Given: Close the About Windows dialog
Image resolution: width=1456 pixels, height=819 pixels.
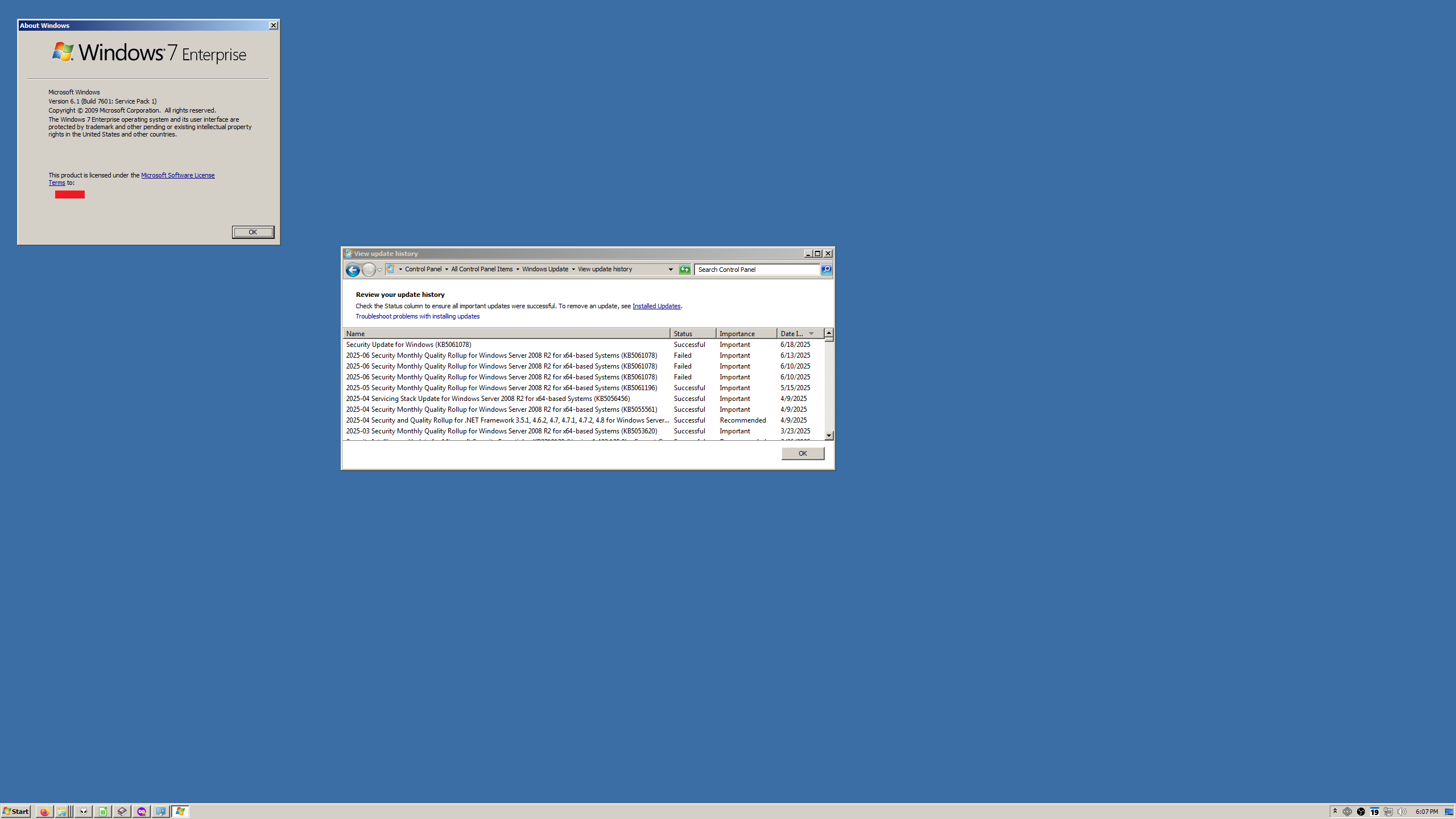Looking at the screenshot, I should 274,26.
